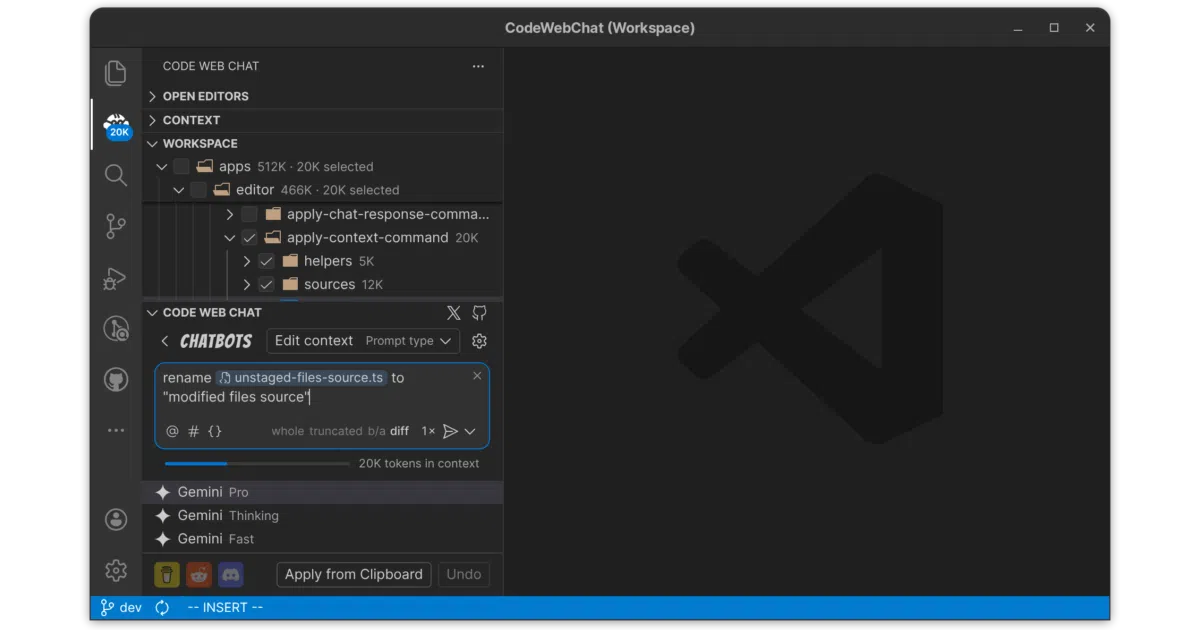Minimize the CodeWebChat window
Image resolution: width=1200 pixels, height=630 pixels.
coord(1018,28)
